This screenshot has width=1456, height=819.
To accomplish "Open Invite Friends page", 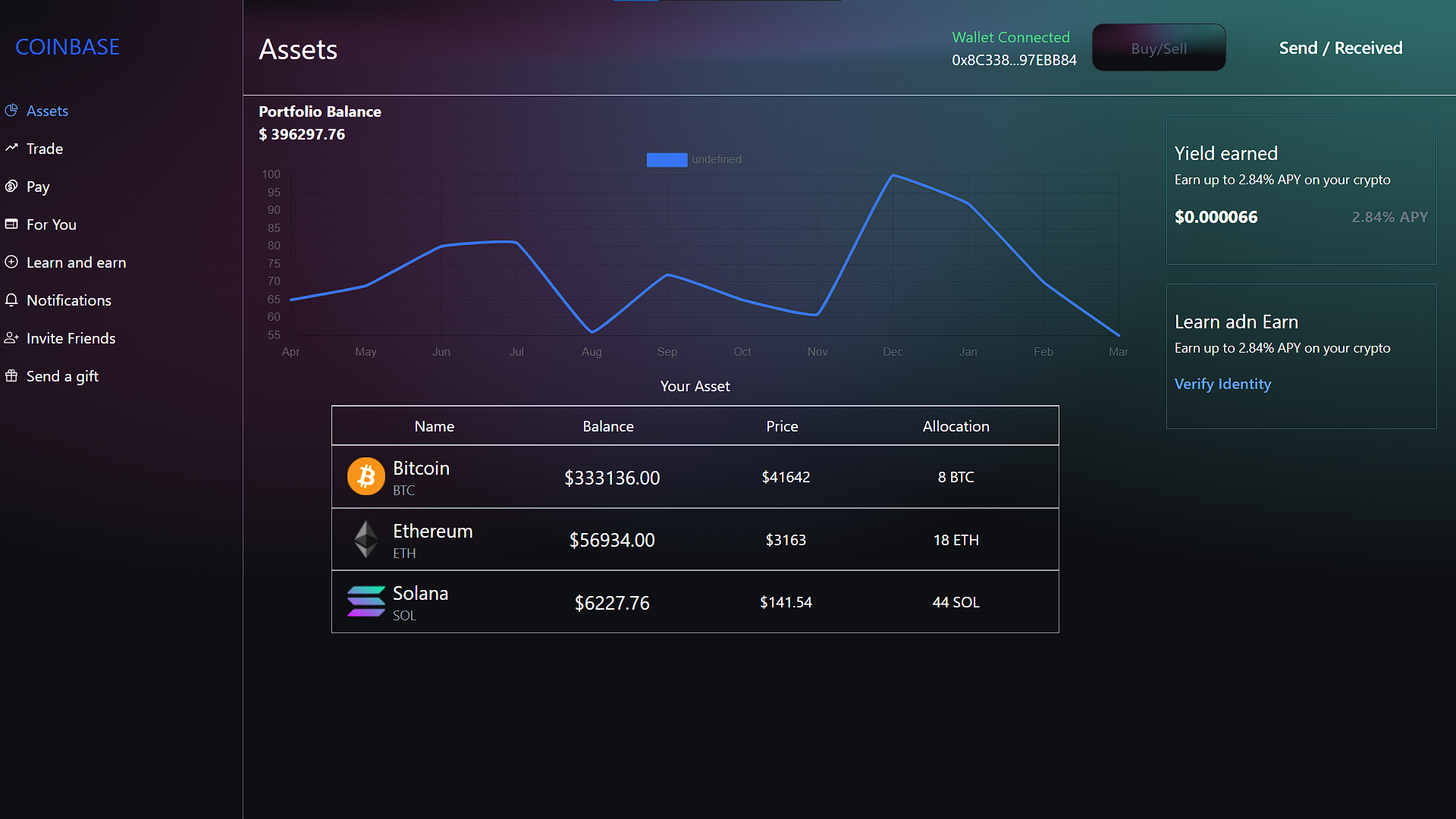I will coord(71,338).
